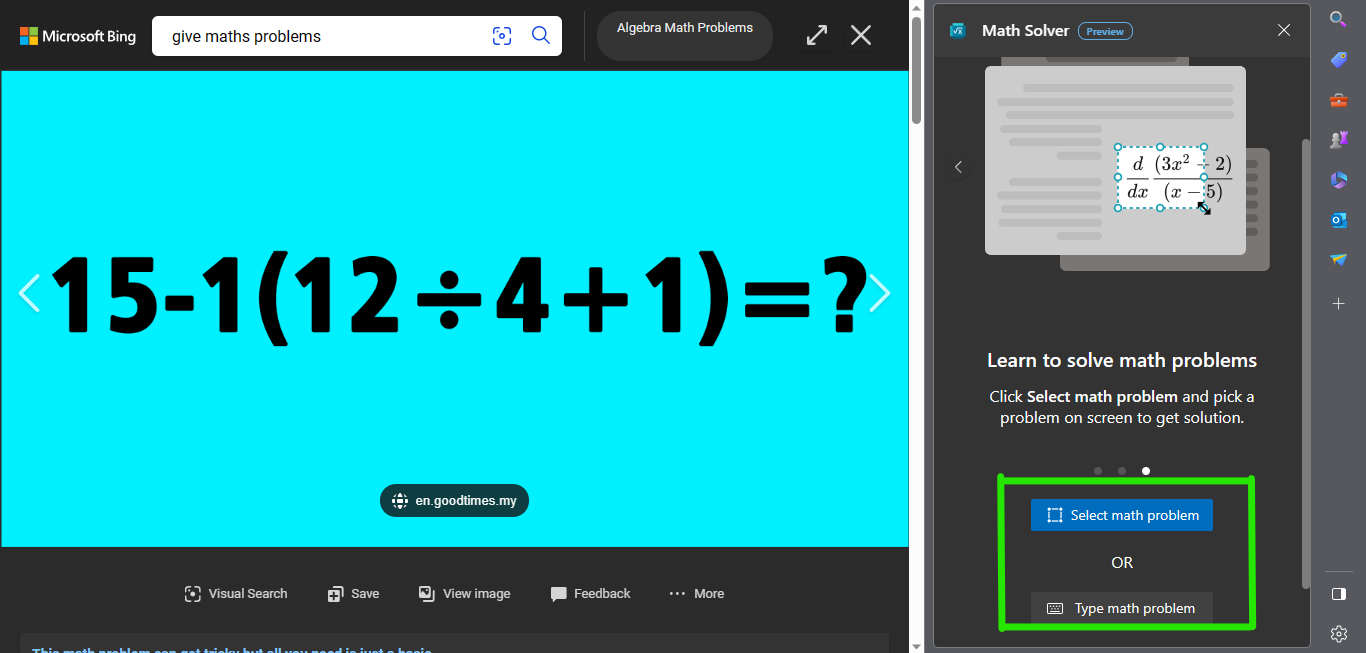Show the next image with the right arrow
Screen dimensions: 1366x653
click(x=879, y=292)
